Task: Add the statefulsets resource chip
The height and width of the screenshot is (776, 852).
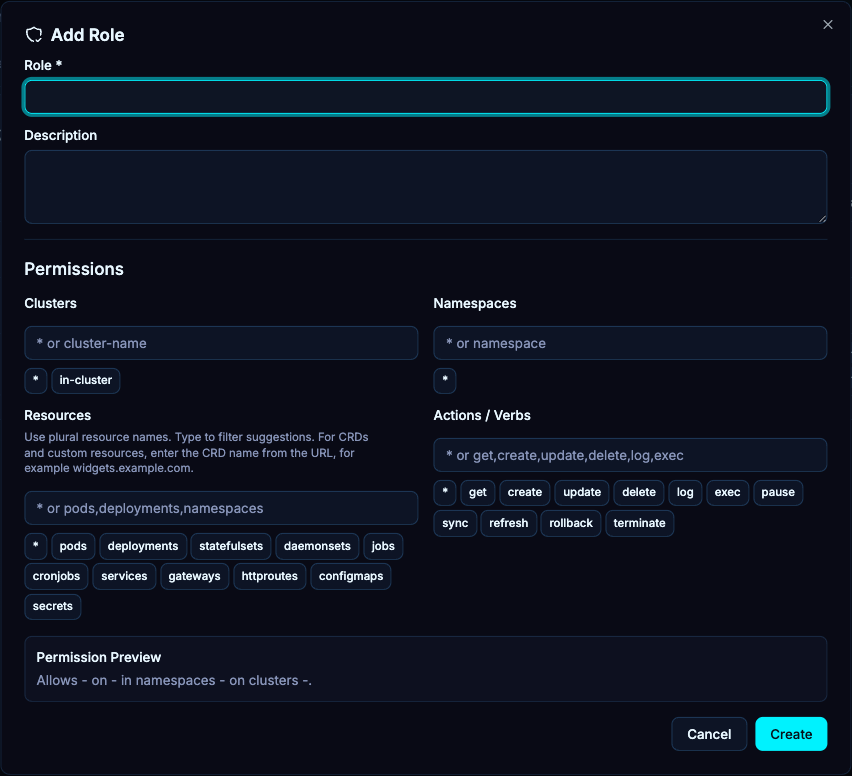Action: [x=231, y=546]
